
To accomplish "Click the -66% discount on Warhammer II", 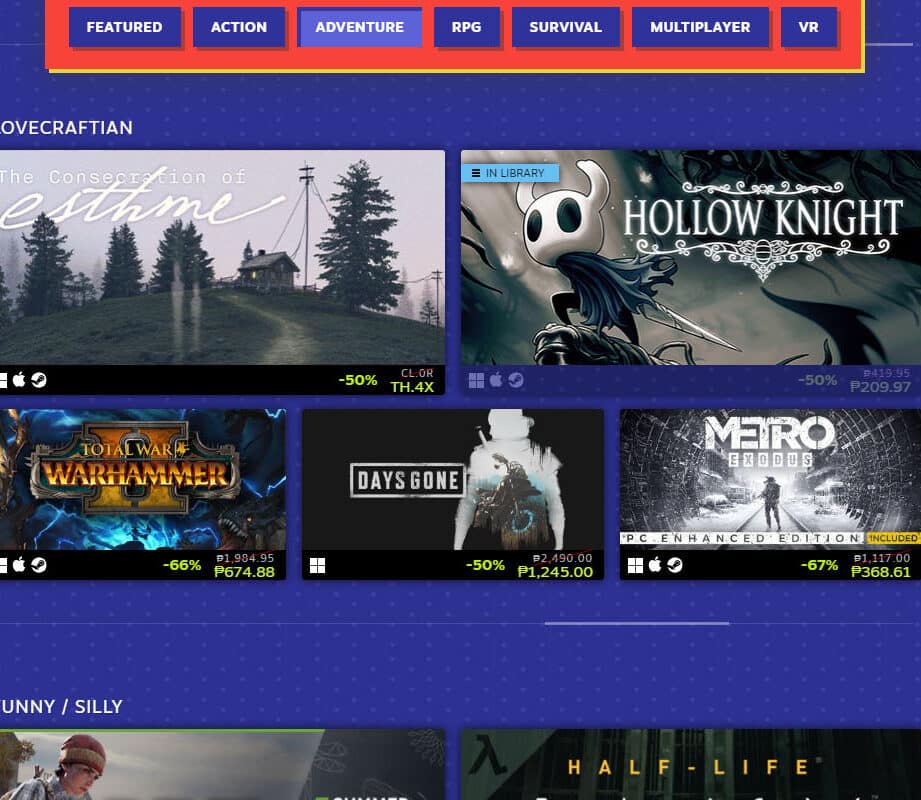I will [x=182, y=565].
